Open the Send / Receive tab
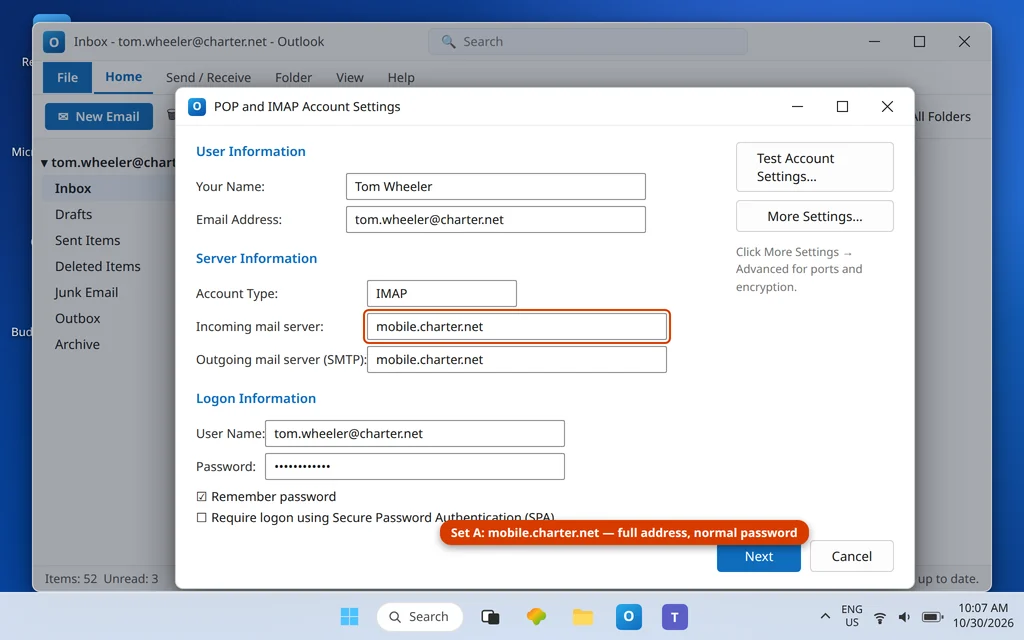The height and width of the screenshot is (640, 1024). tap(208, 78)
